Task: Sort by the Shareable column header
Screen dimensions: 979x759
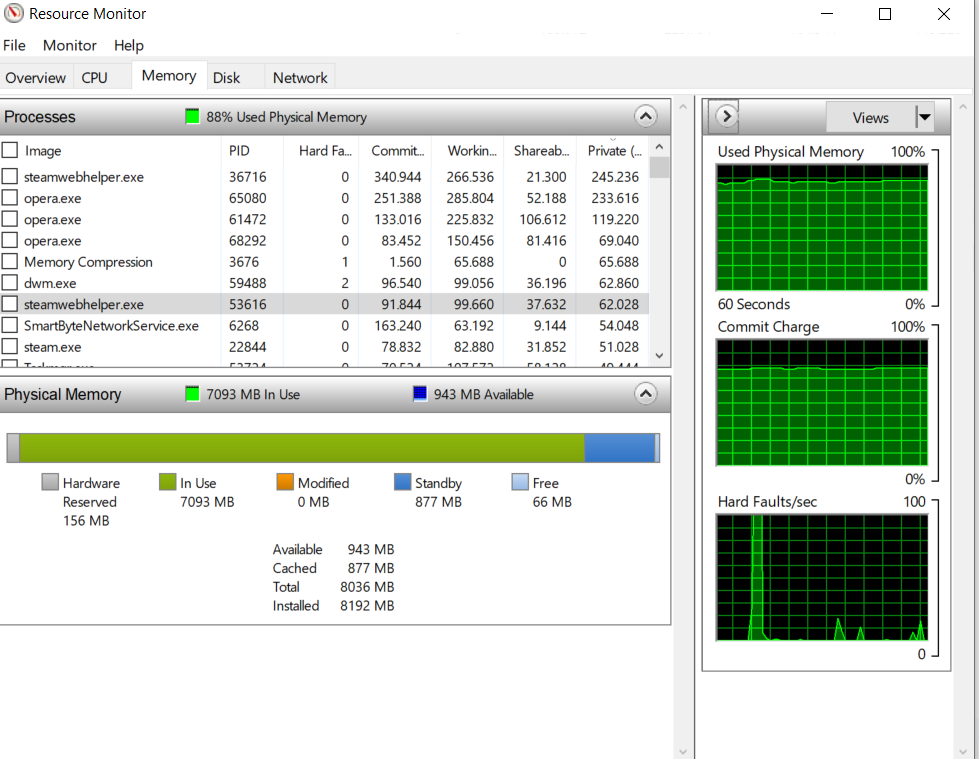Action: (540, 150)
